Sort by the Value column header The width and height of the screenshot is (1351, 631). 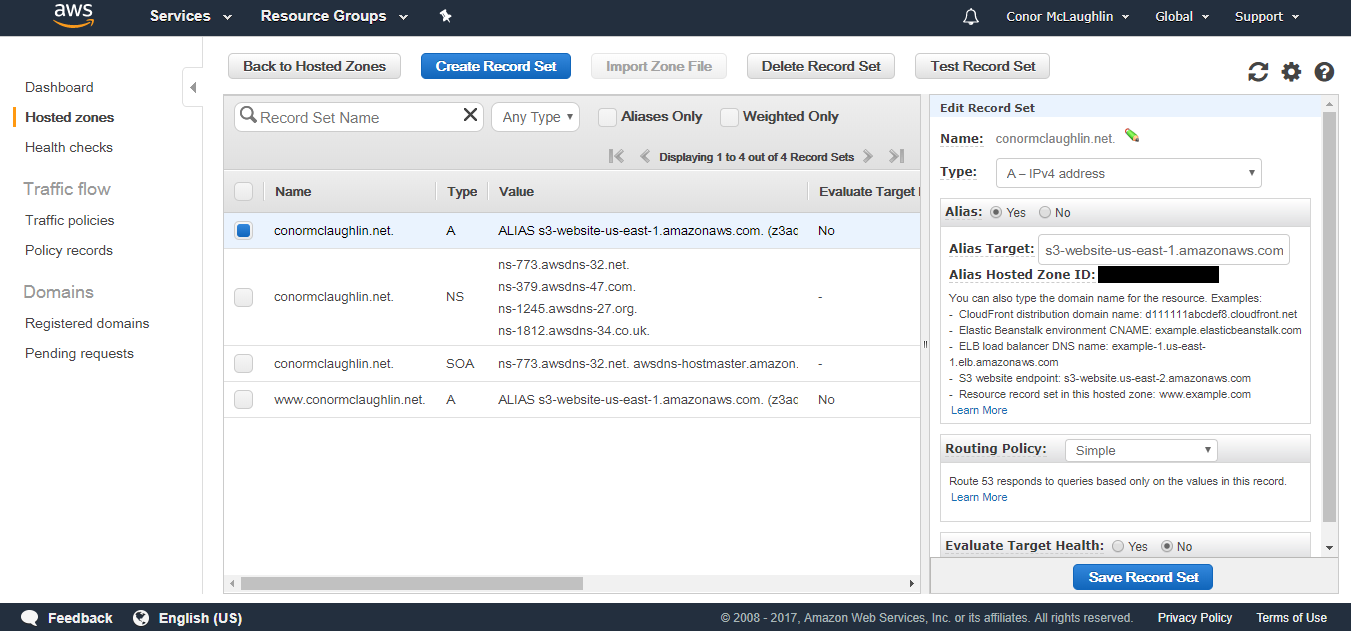pyautogui.click(x=516, y=191)
